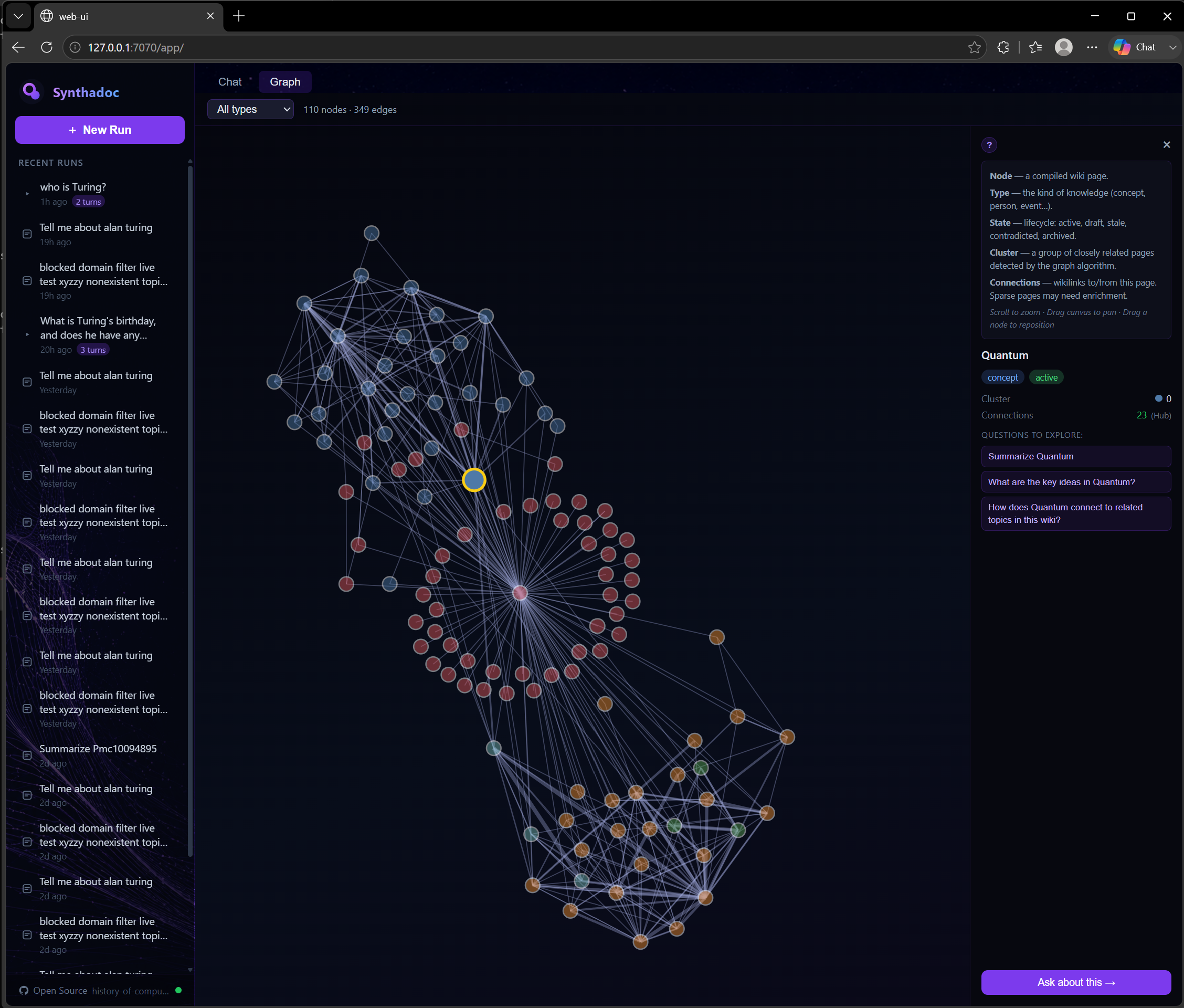Click the Quantum panel heading
1184x1008 pixels.
click(1005, 355)
